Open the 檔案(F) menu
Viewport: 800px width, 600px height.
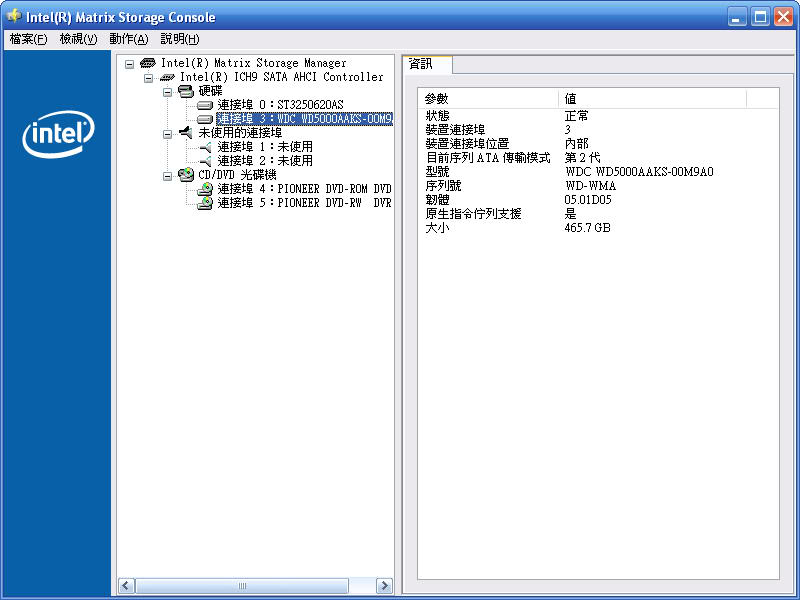(29, 39)
